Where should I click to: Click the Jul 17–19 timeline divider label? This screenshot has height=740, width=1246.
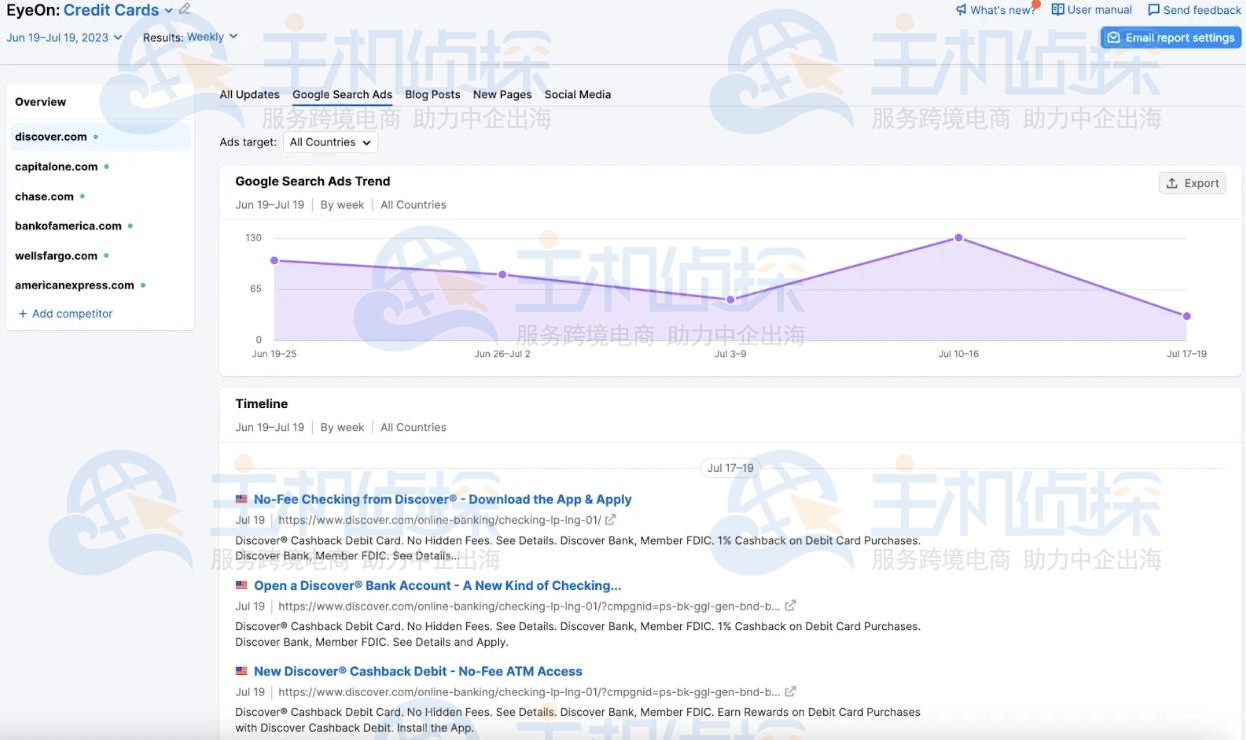(730, 468)
